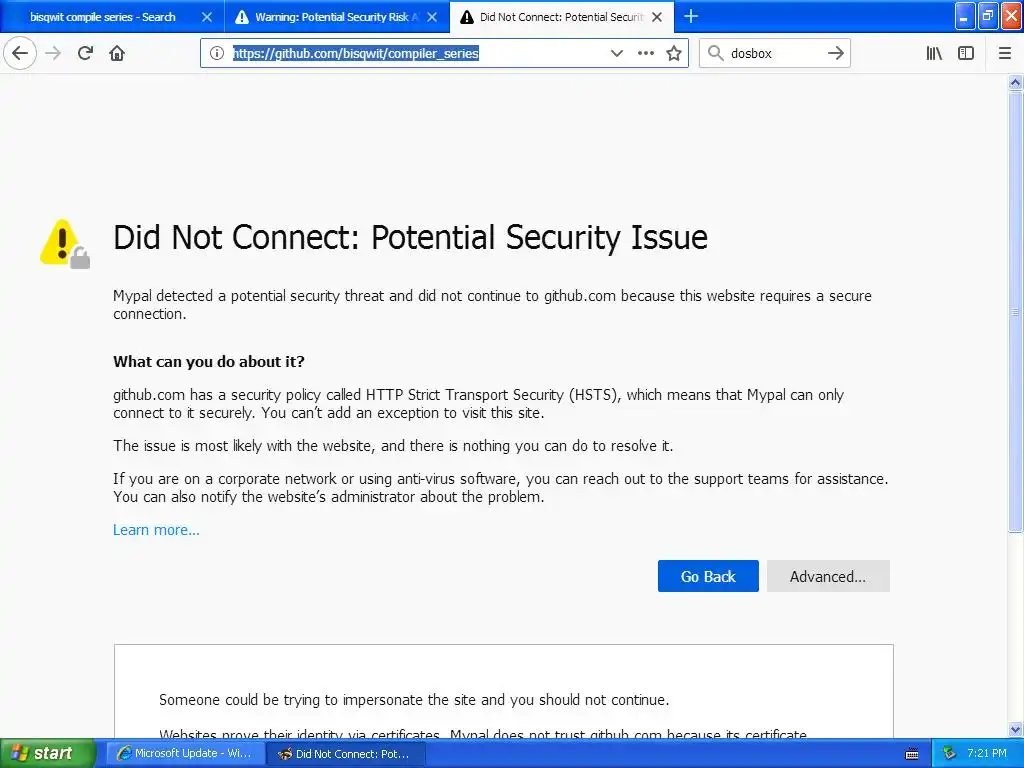Run the dosbox search with arrow

coord(836,53)
